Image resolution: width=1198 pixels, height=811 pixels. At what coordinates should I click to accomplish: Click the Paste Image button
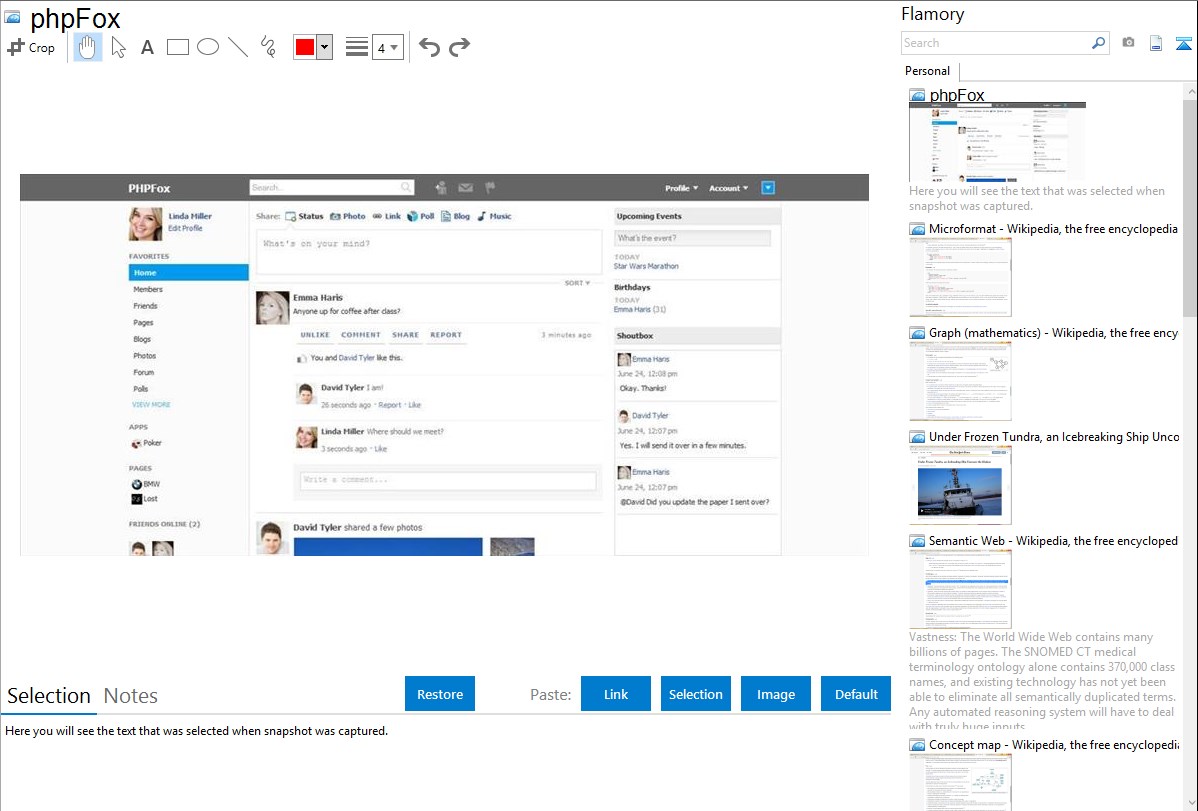(x=775, y=694)
